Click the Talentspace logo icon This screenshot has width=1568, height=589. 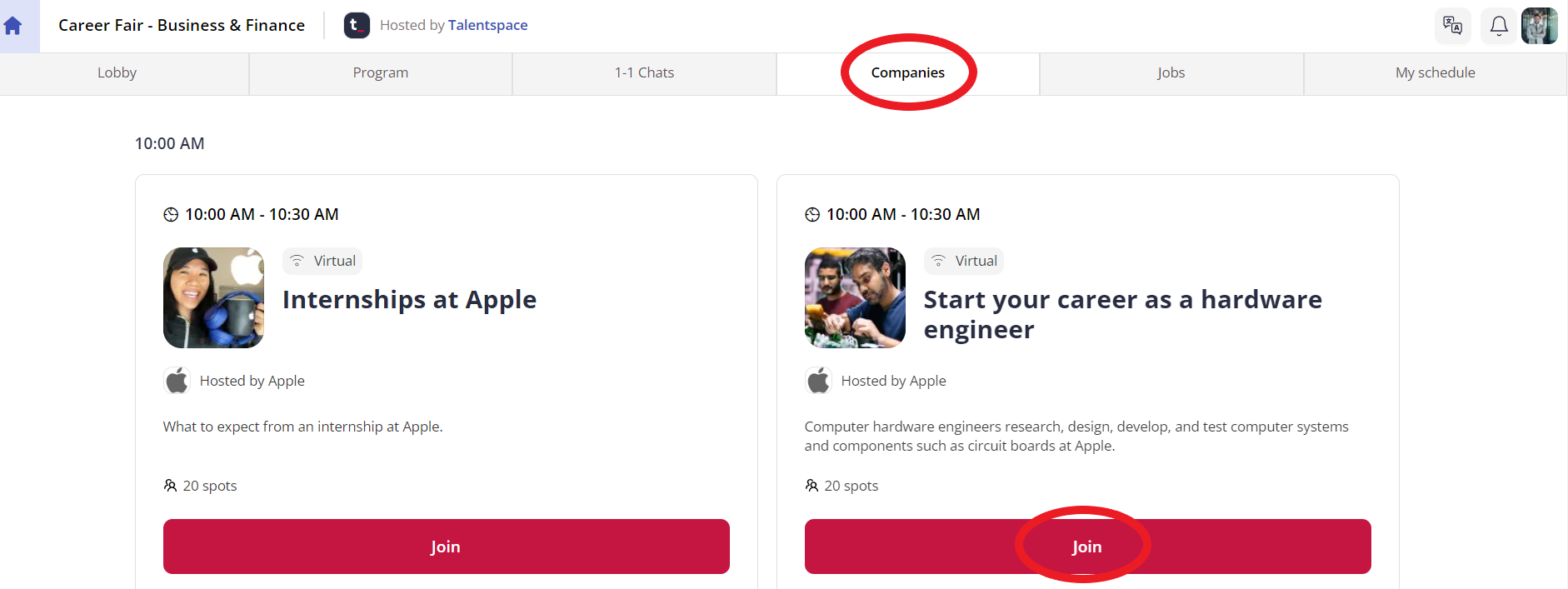pos(357,25)
